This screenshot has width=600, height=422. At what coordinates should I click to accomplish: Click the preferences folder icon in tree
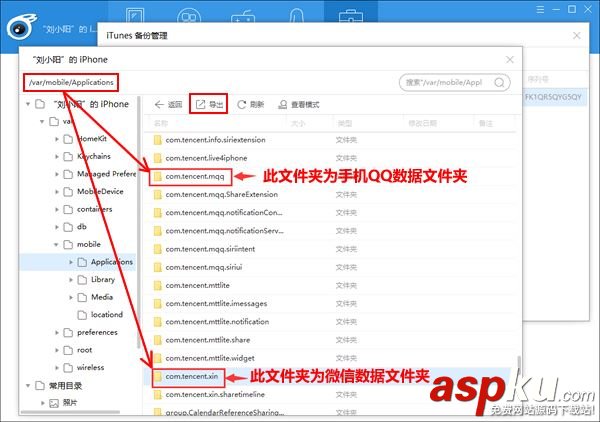pos(68,332)
